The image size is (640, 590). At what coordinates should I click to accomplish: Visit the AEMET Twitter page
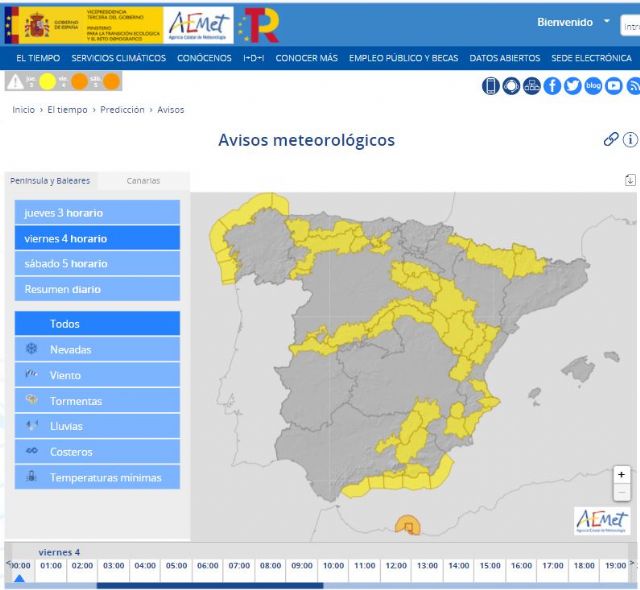click(x=573, y=86)
